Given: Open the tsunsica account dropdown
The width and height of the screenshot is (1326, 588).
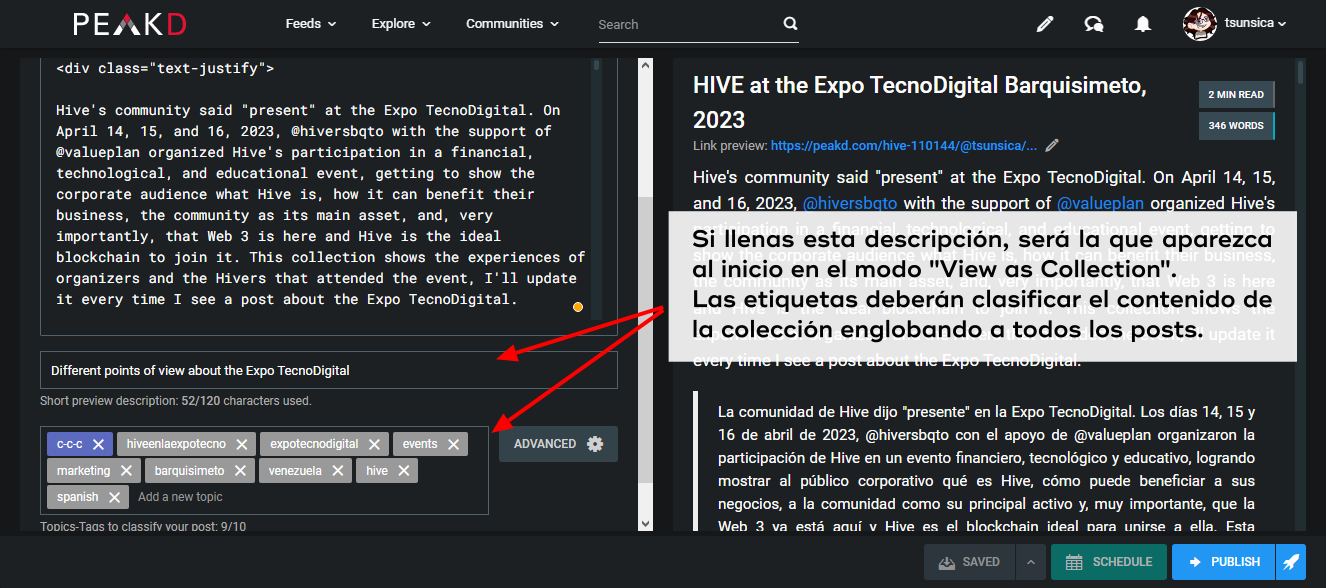Looking at the screenshot, I should [1256, 24].
